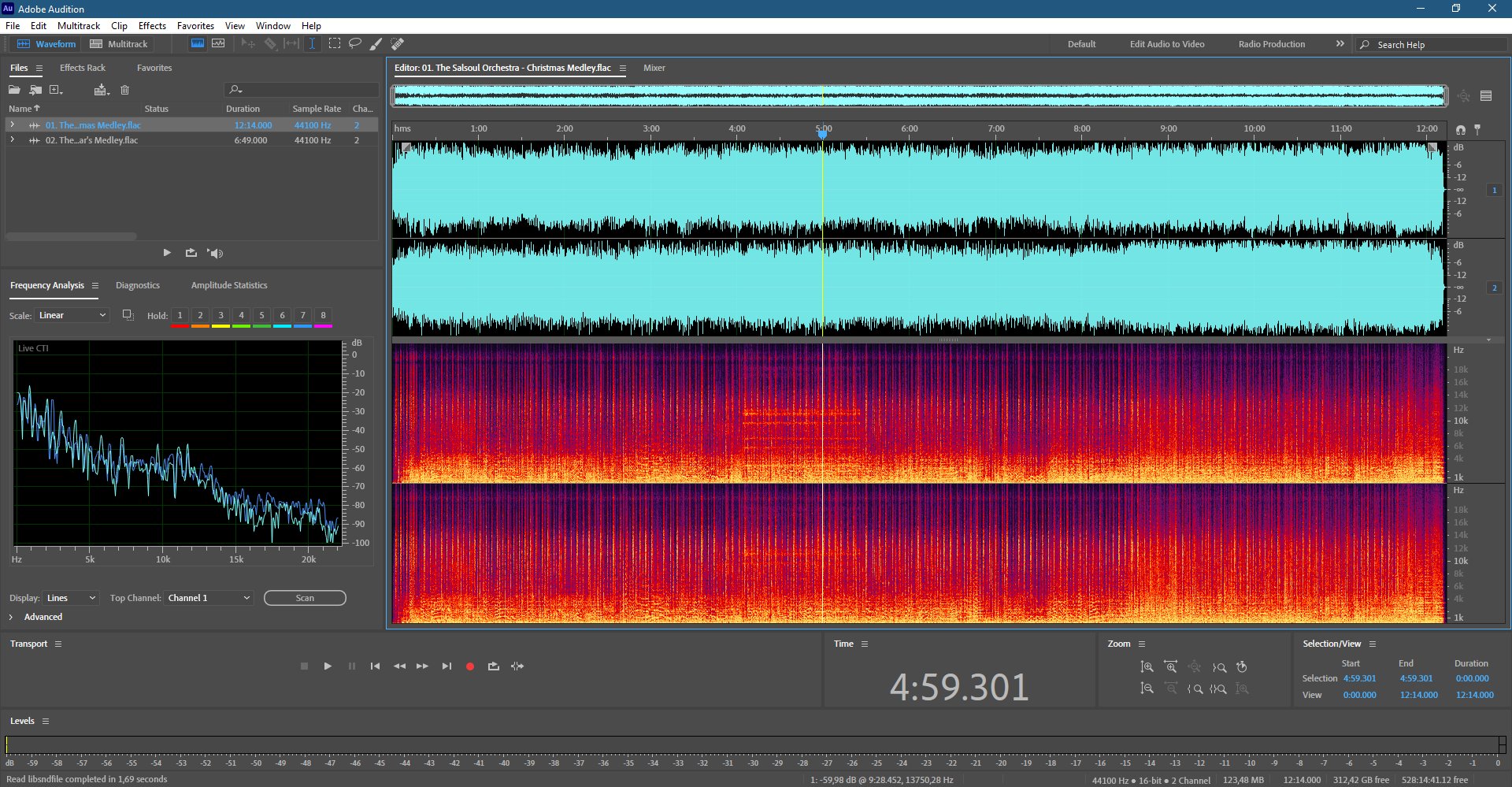Open the Diagnostics tab
Viewport: 1512px width, 787px height.
[x=138, y=285]
